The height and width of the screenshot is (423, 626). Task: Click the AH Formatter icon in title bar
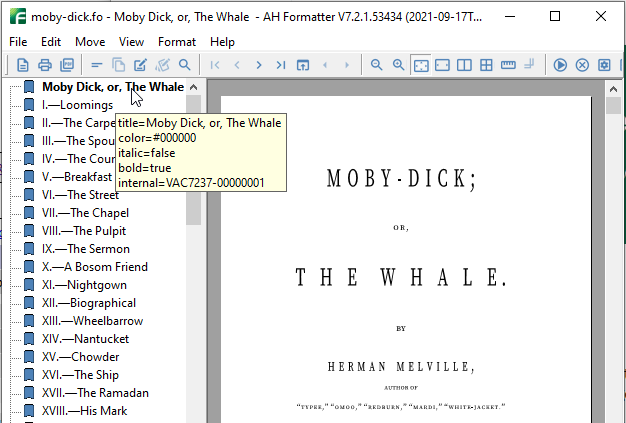(18, 17)
